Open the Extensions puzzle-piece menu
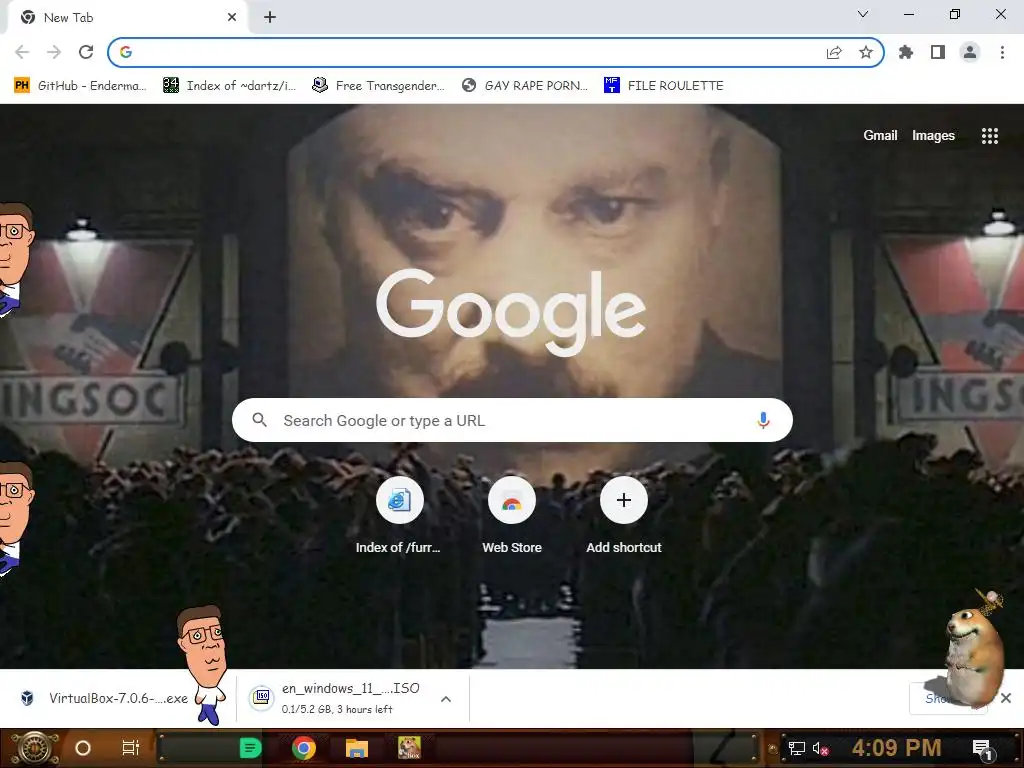1024x768 pixels. coord(906,52)
